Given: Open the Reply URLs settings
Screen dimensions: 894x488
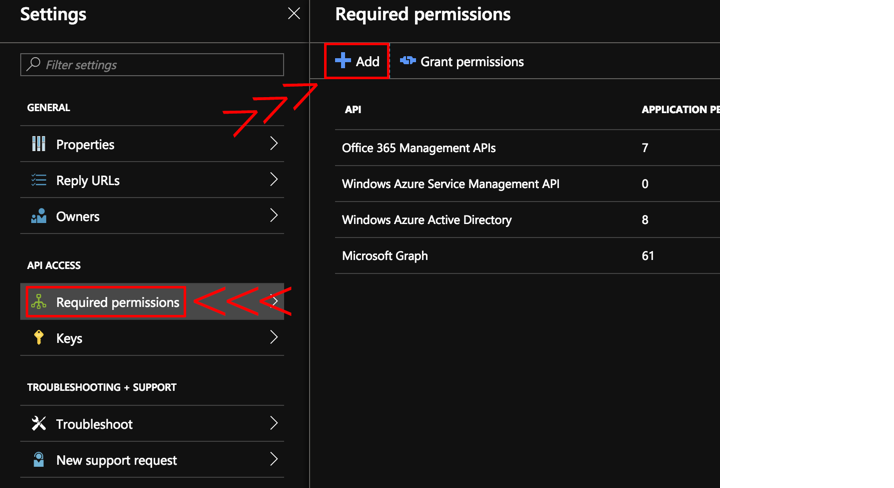Looking at the screenshot, I should (152, 180).
